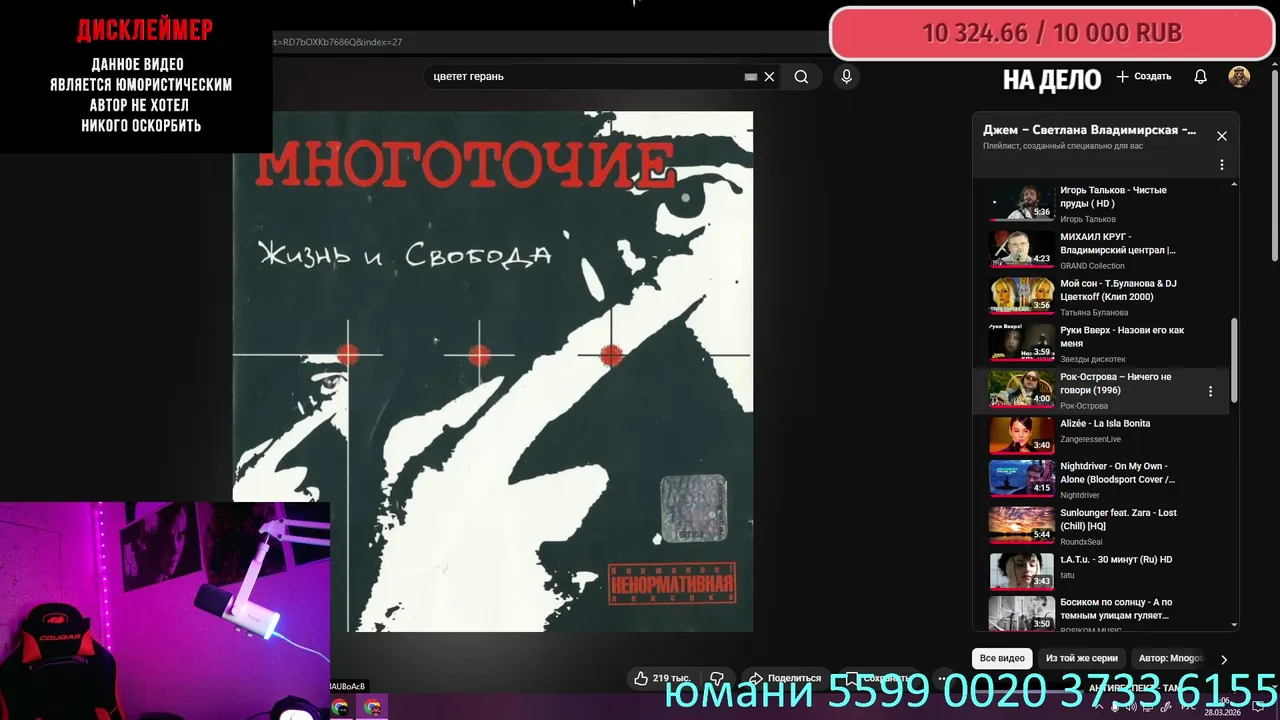
Task: Start voice search with the microphone
Action: click(846, 77)
